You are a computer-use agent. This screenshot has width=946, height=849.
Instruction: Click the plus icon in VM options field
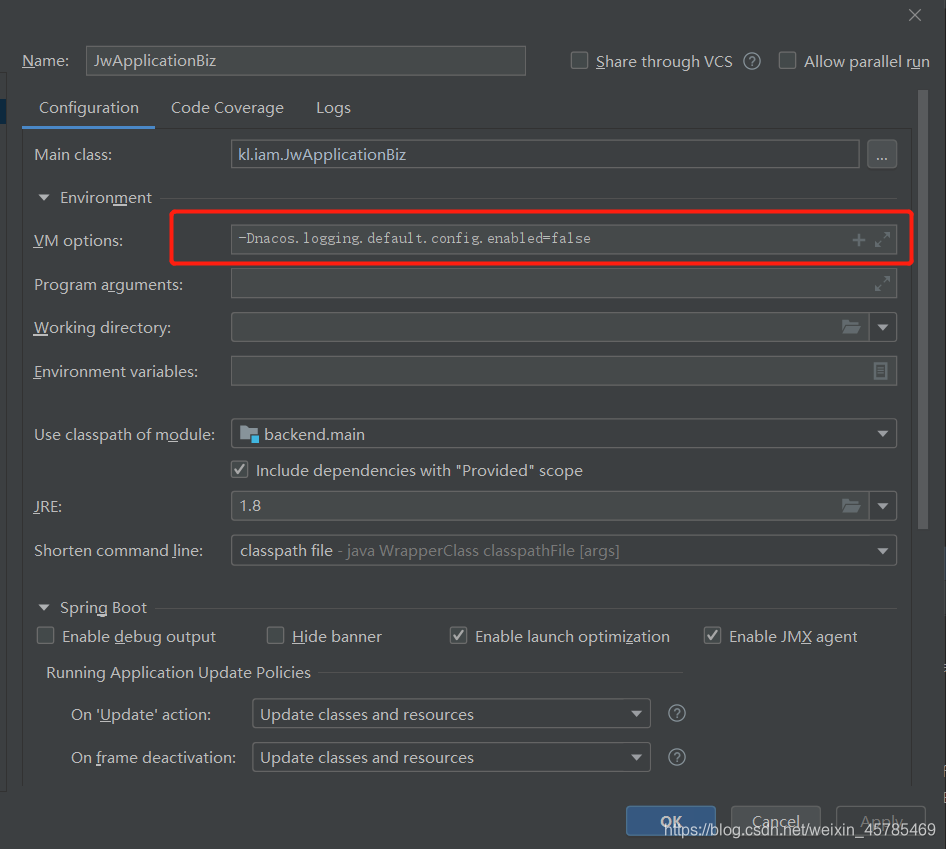(x=858, y=240)
